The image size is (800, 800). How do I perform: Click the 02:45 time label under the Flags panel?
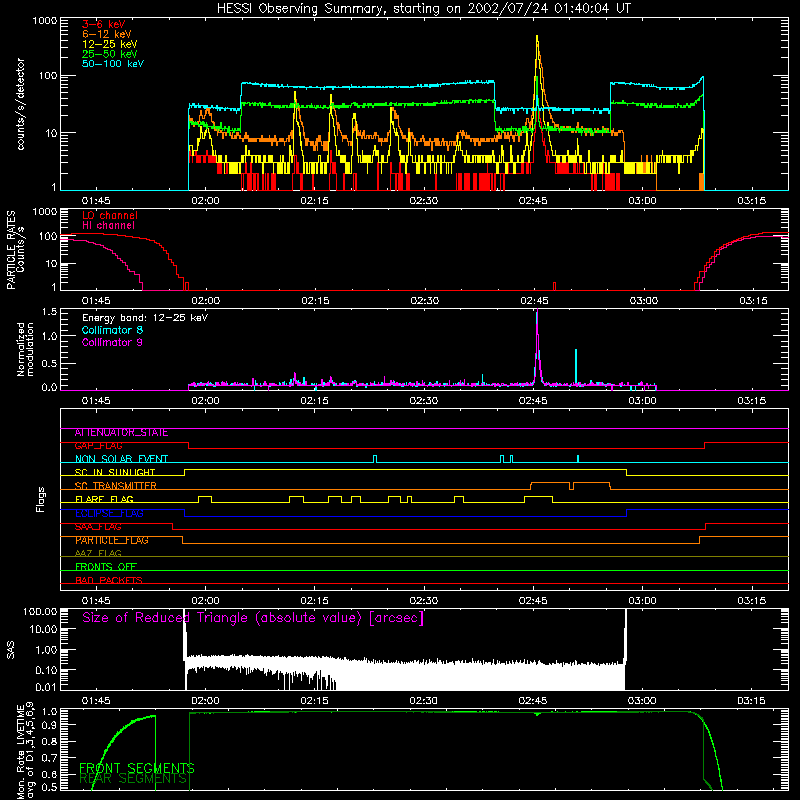click(x=533, y=601)
